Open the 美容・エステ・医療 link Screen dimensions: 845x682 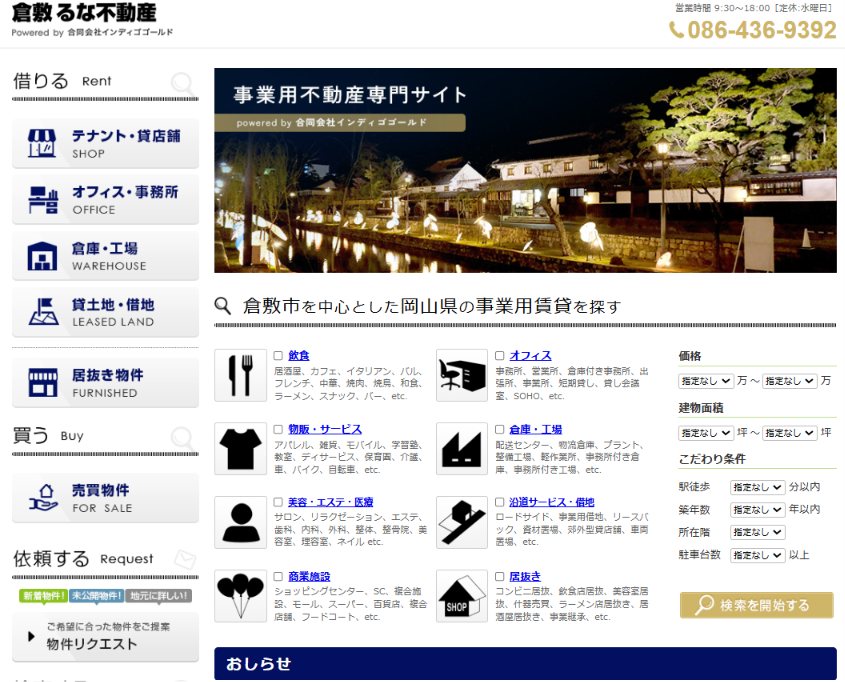(330, 502)
